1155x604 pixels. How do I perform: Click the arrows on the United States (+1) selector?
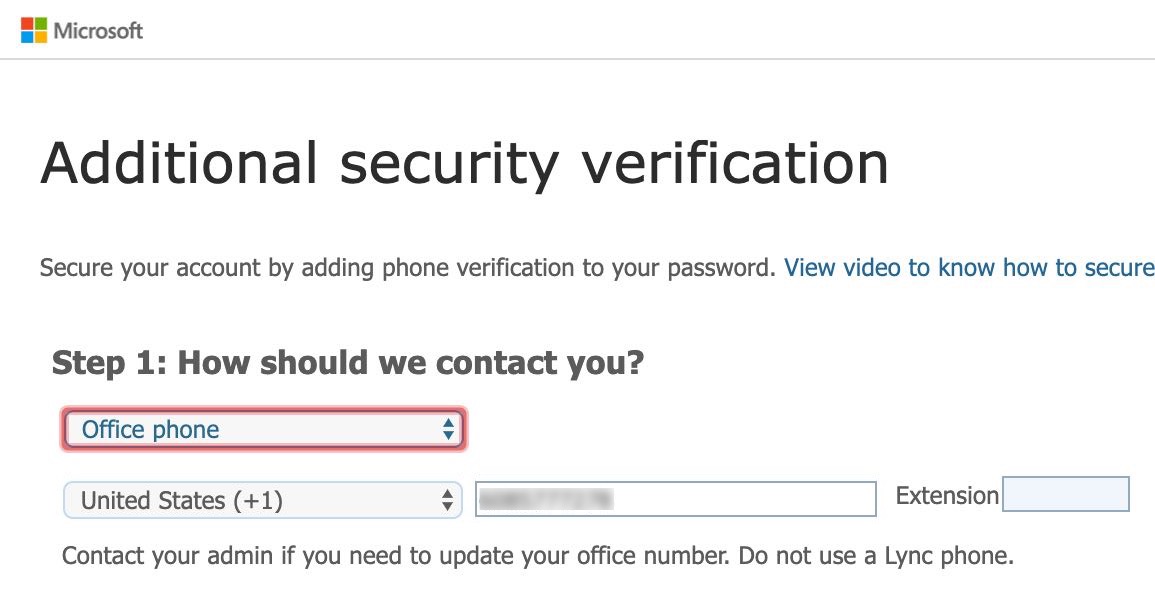(x=448, y=500)
